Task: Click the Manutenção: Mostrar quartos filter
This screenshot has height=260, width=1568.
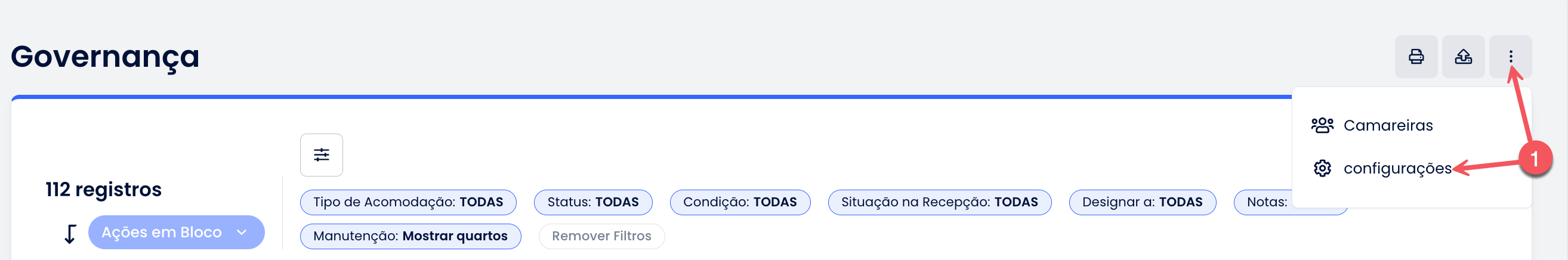Action: tap(410, 236)
